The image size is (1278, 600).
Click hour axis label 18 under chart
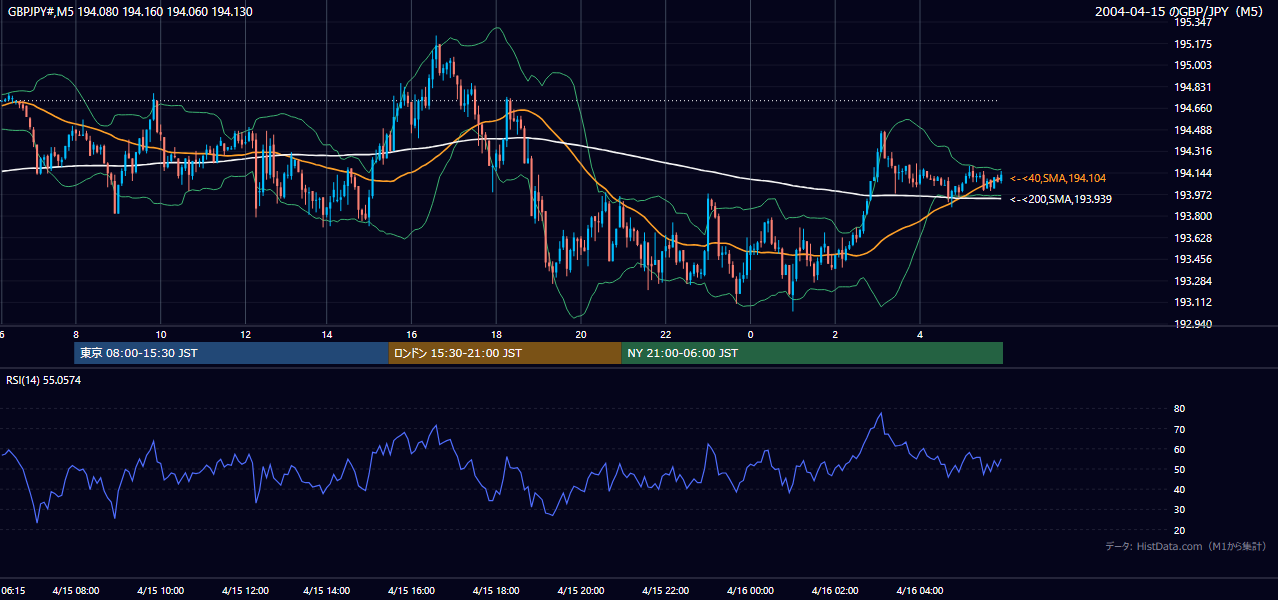[496, 334]
